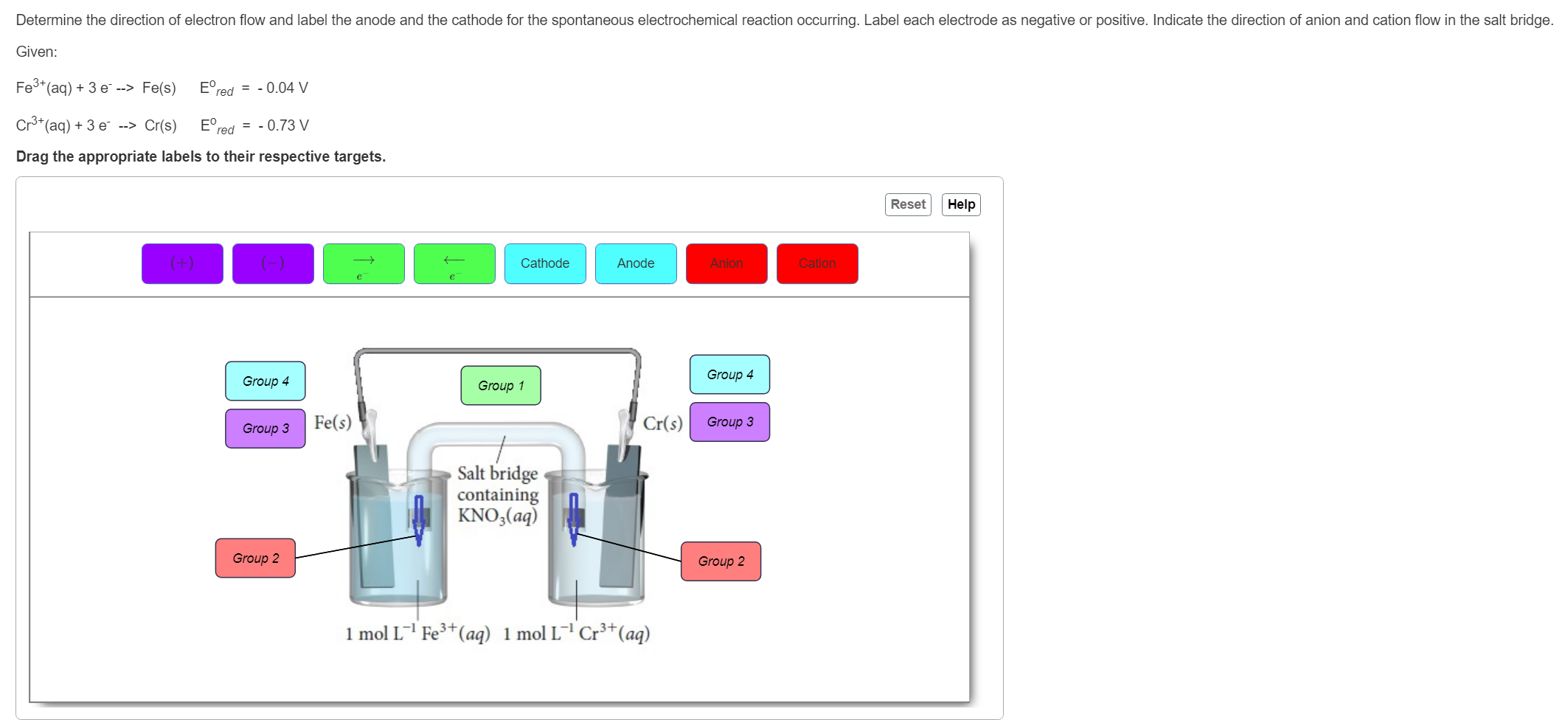
Task: Click Group 4 target next to Cr(s)
Action: coord(729,375)
